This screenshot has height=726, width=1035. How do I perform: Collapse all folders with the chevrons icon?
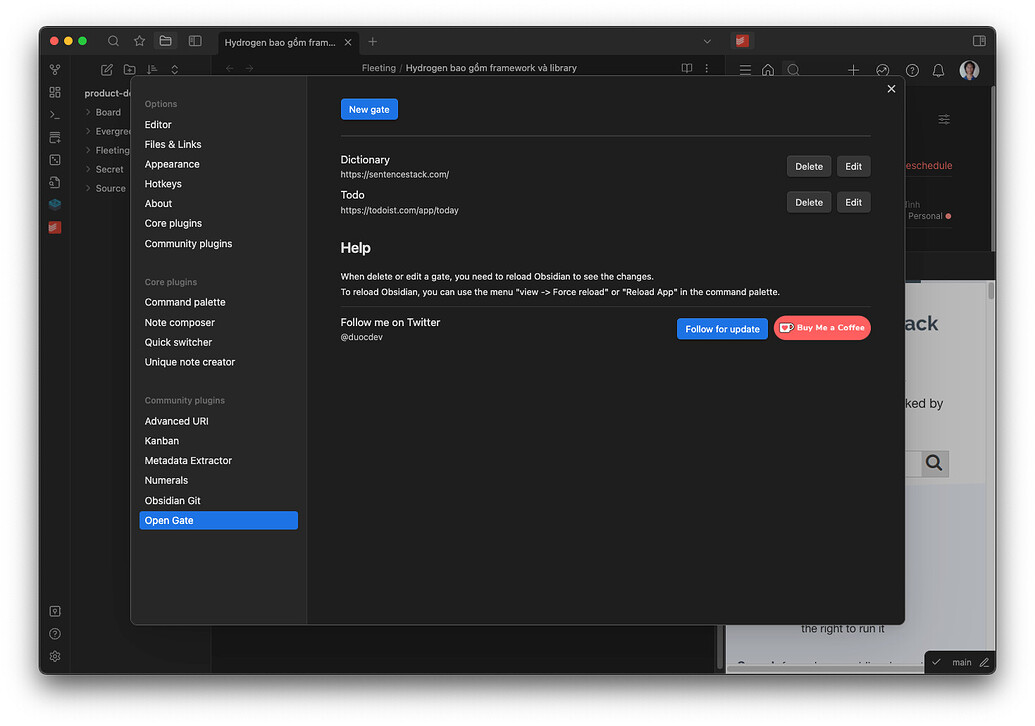174,69
